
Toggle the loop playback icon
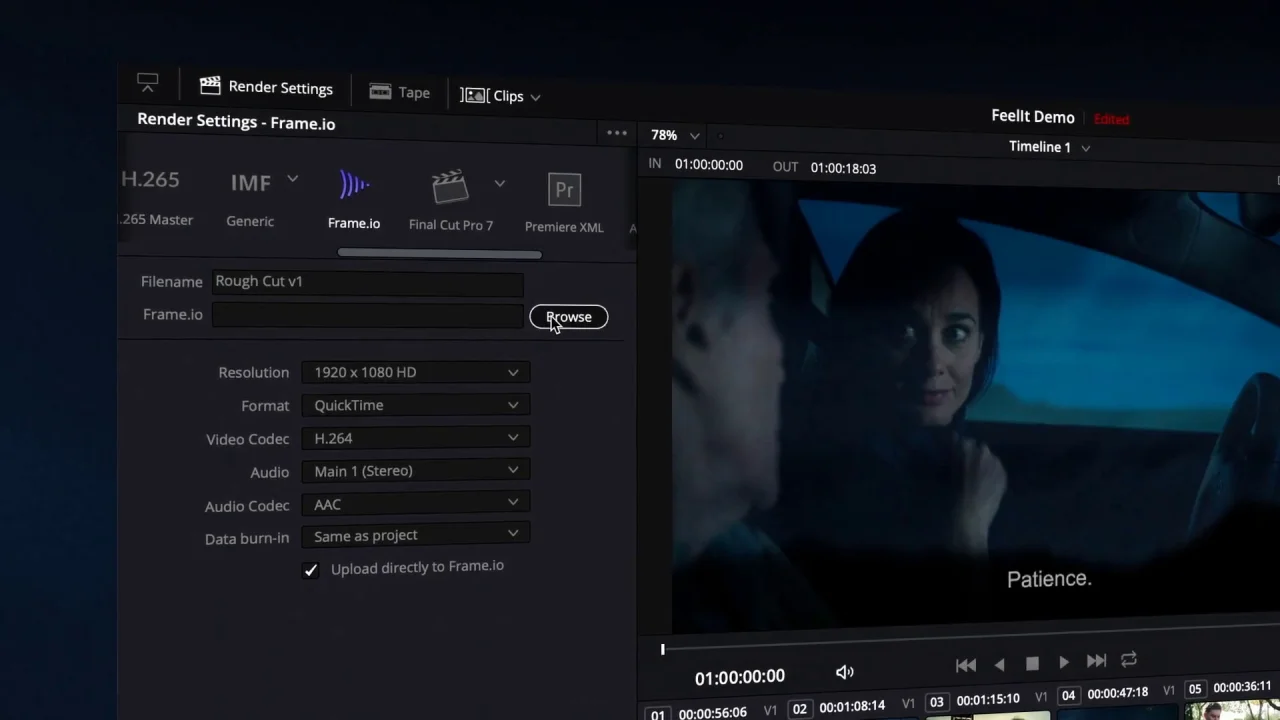point(1129,659)
